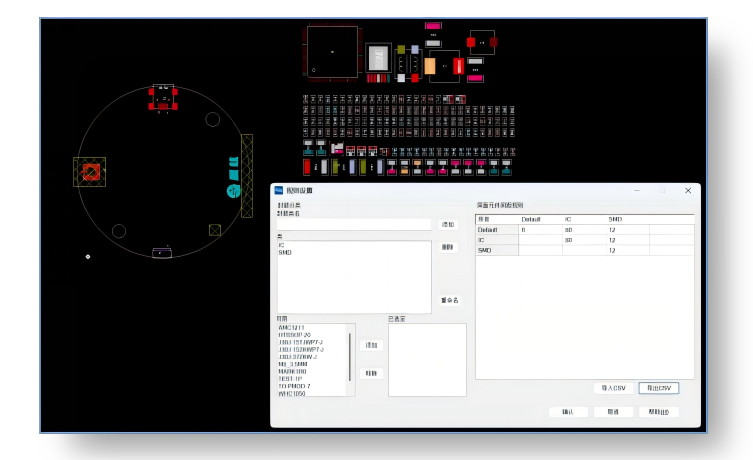Select the IC class in the class list
Viewport: 753px width, 460px height.
(x=282, y=245)
